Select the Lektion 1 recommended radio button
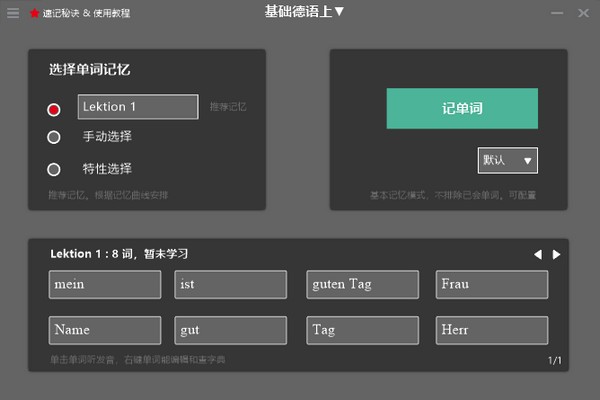 point(54,109)
